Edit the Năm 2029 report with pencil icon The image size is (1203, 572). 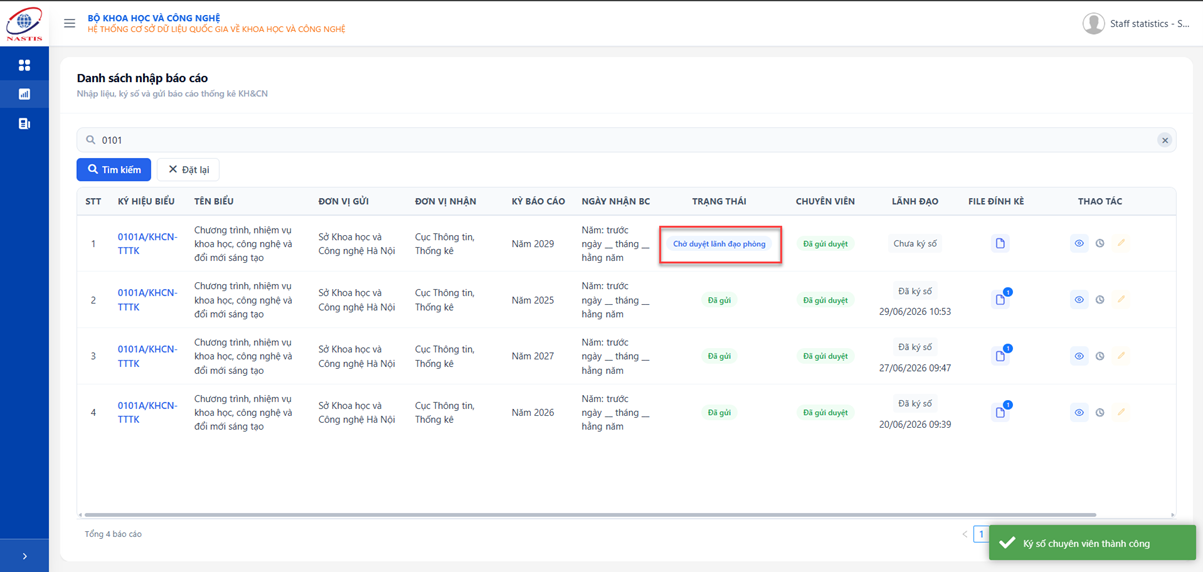click(x=1121, y=243)
